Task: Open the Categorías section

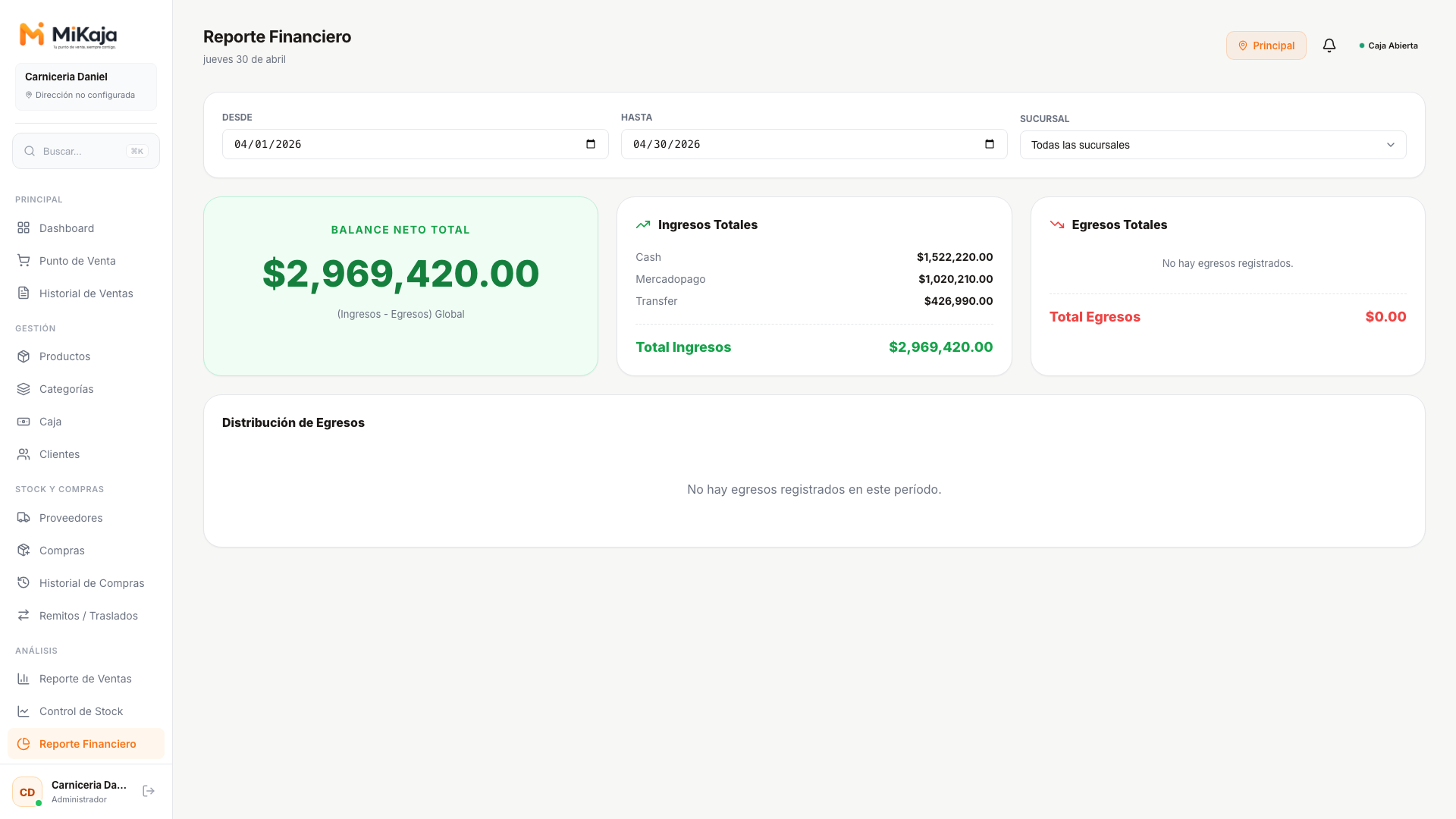Action: 86,389
